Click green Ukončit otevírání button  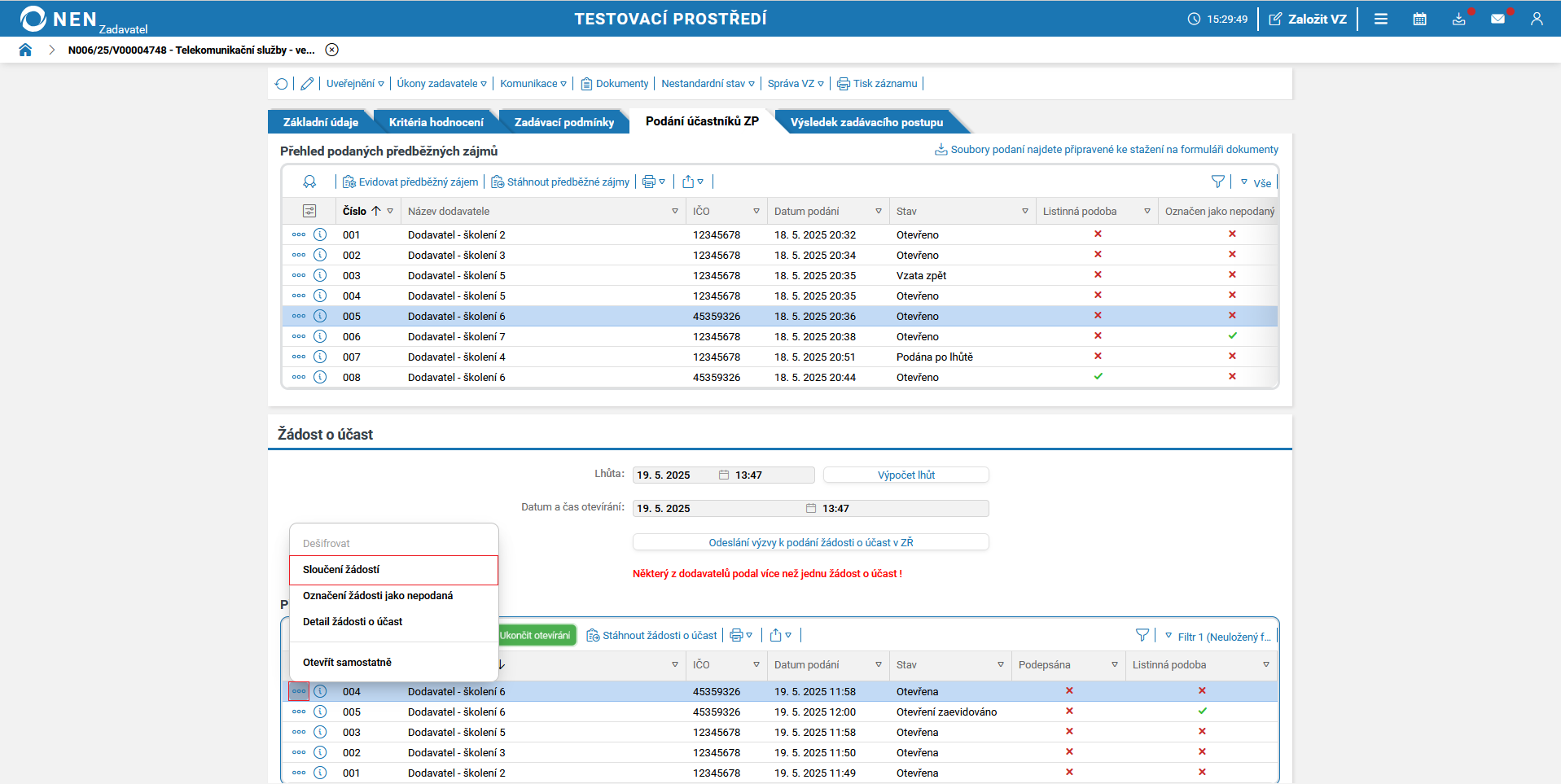pos(536,636)
